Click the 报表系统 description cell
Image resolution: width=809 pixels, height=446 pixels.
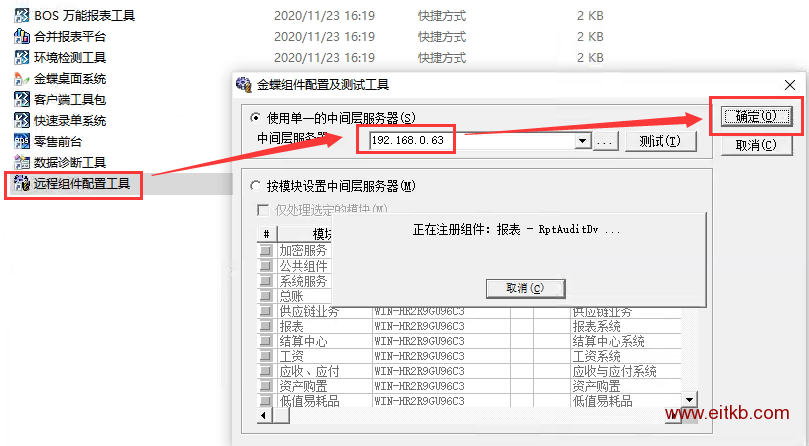tap(626, 326)
